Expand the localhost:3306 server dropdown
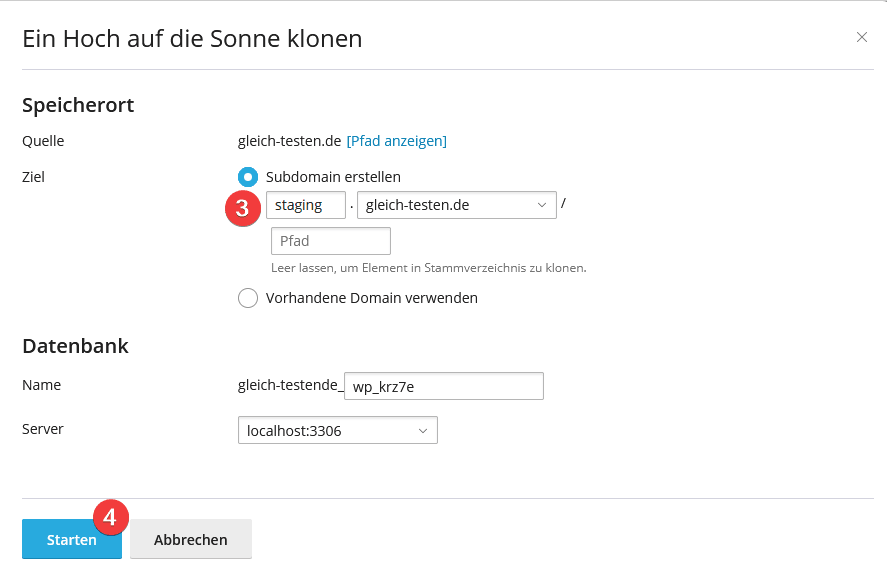Viewport: 887px width, 575px height. coord(336,431)
